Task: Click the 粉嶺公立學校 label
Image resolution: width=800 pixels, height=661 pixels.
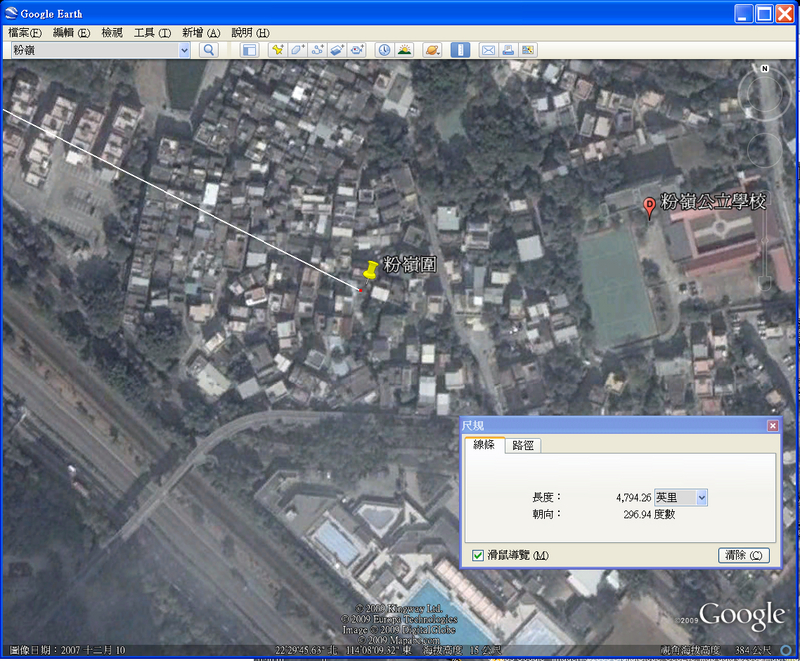Action: coord(713,201)
